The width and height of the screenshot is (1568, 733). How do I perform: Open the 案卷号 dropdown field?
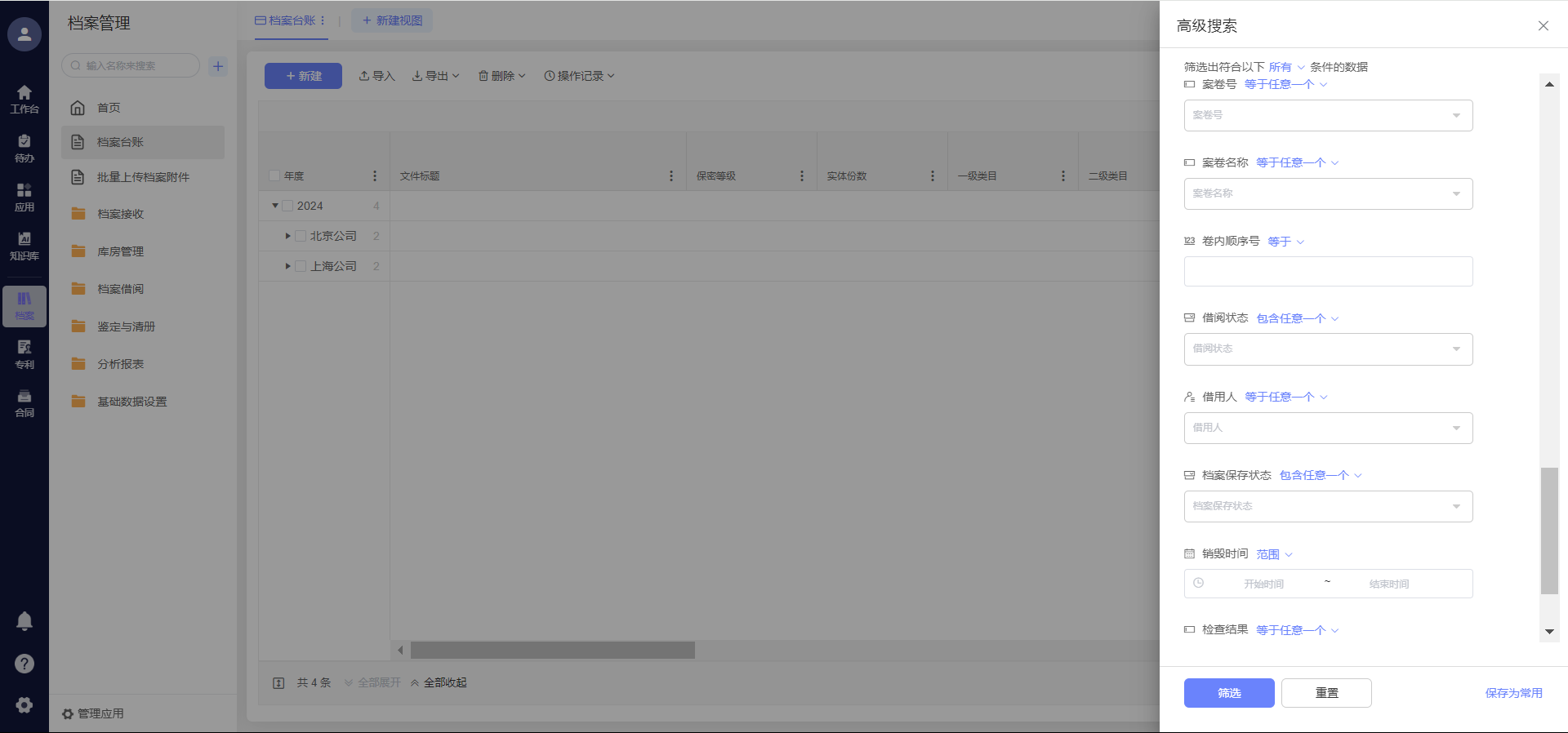pos(1328,115)
